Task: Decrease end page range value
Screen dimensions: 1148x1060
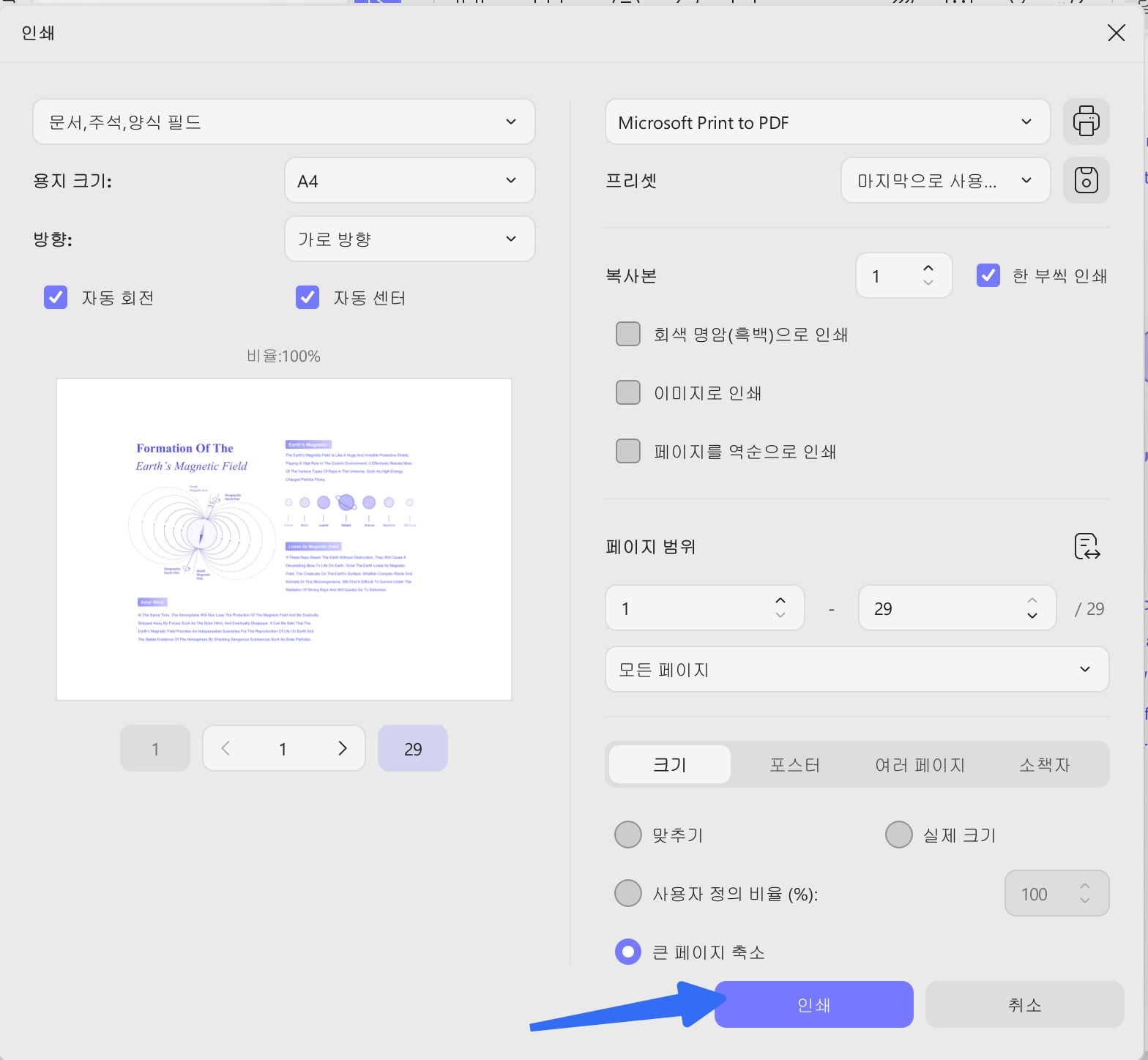Action: pyautogui.click(x=1032, y=616)
